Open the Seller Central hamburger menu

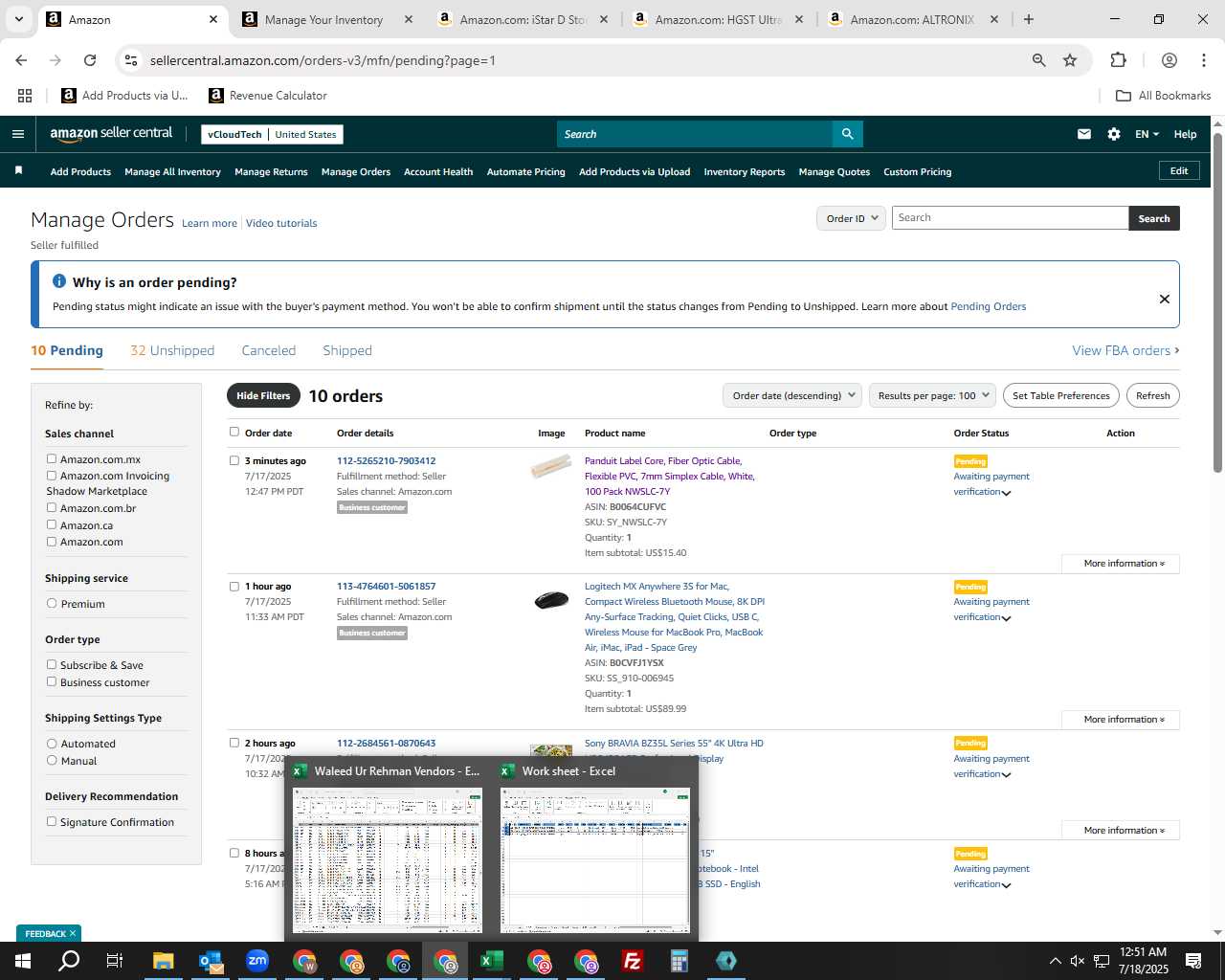click(x=17, y=134)
